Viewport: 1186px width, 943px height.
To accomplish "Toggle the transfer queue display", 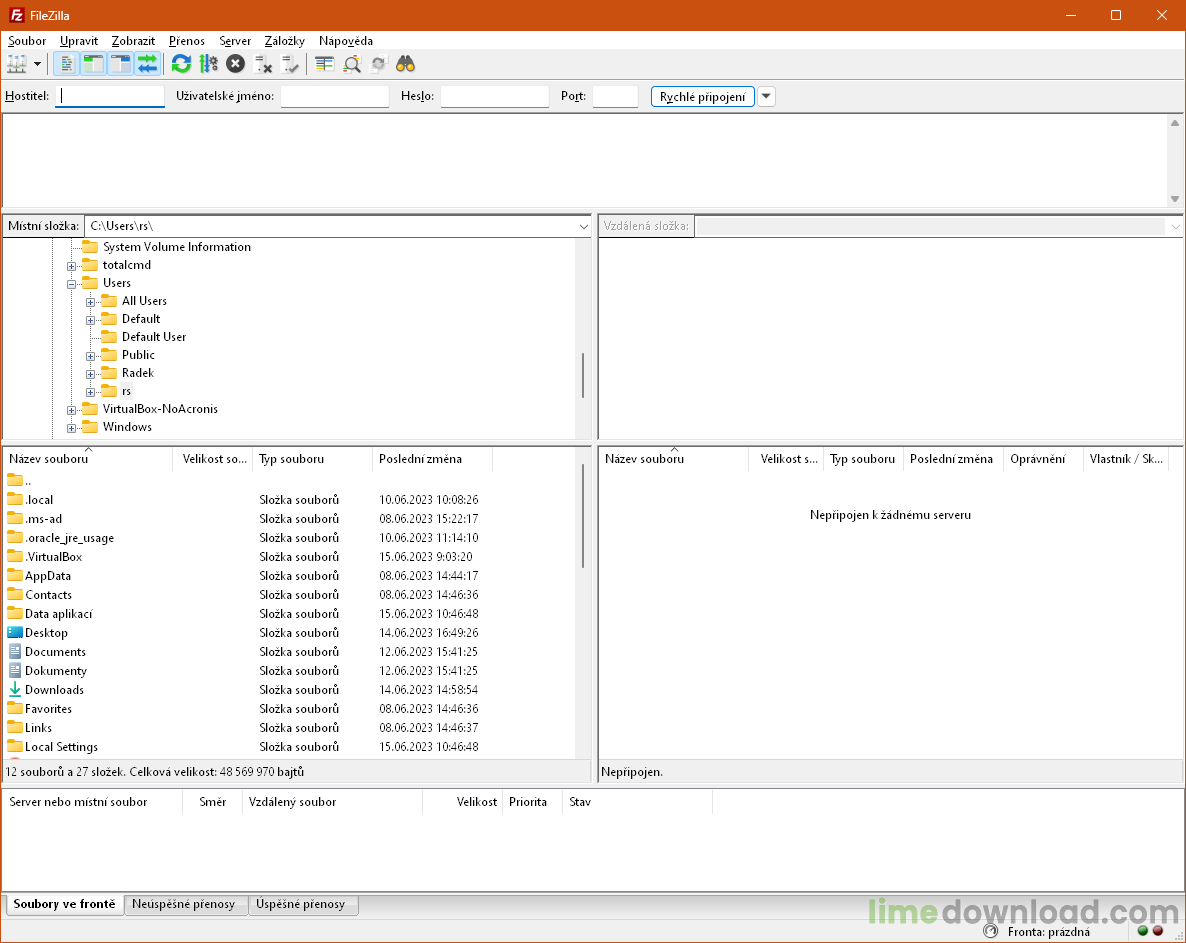I will point(148,63).
